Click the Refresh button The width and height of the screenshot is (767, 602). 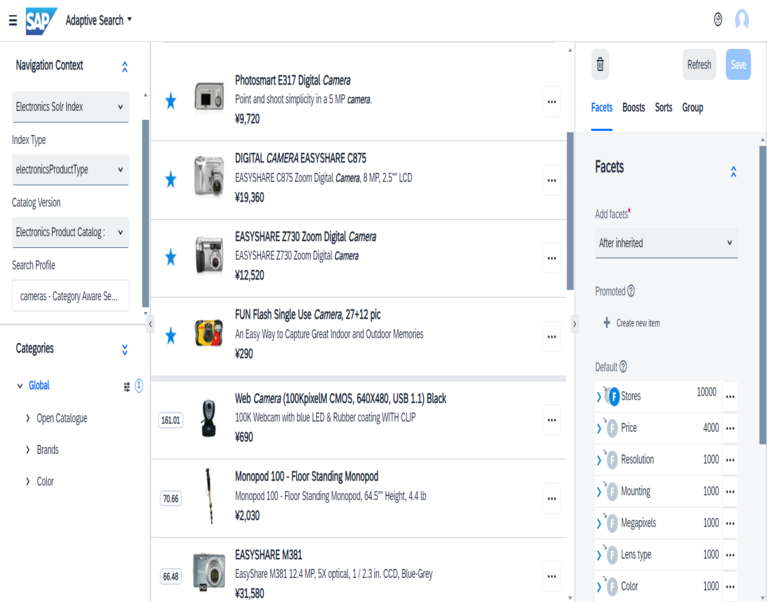699,65
